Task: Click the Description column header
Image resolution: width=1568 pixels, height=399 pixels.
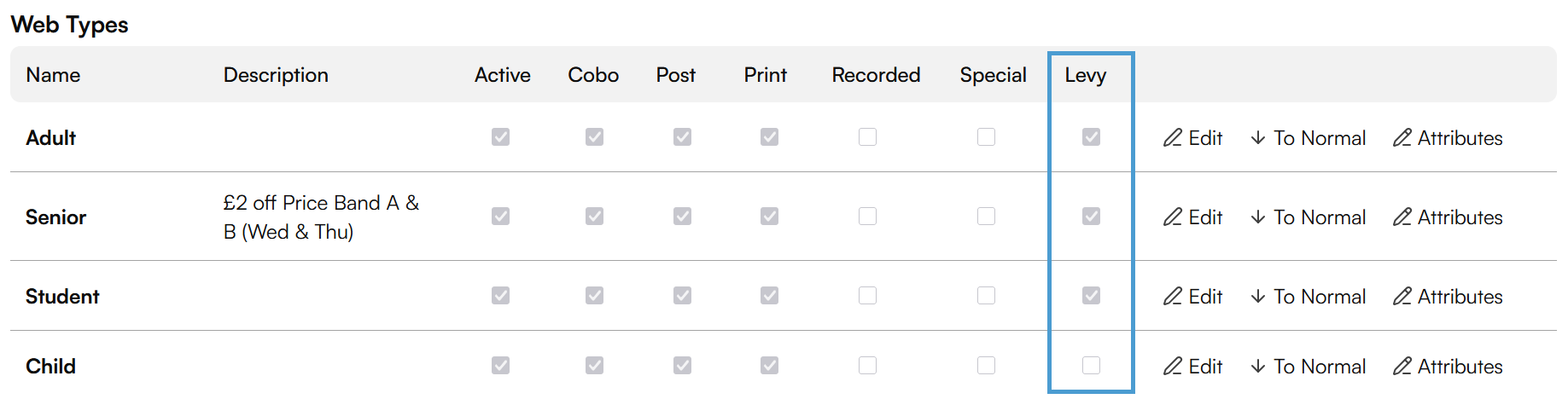Action: [276, 75]
